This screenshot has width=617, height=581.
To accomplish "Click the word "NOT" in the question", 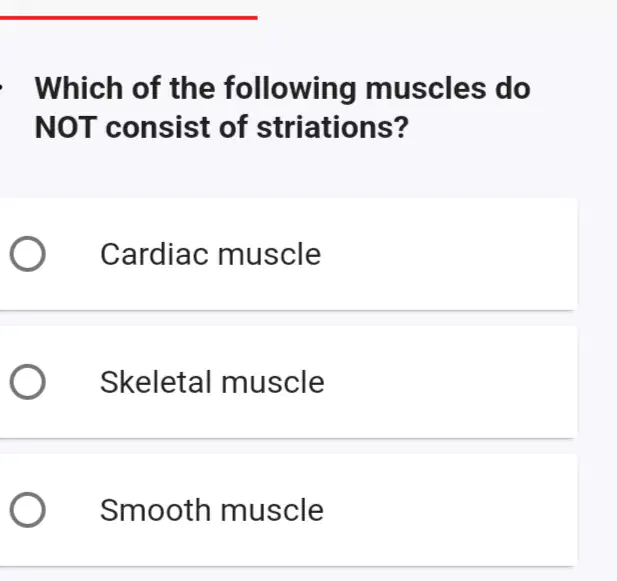I will point(65,127).
